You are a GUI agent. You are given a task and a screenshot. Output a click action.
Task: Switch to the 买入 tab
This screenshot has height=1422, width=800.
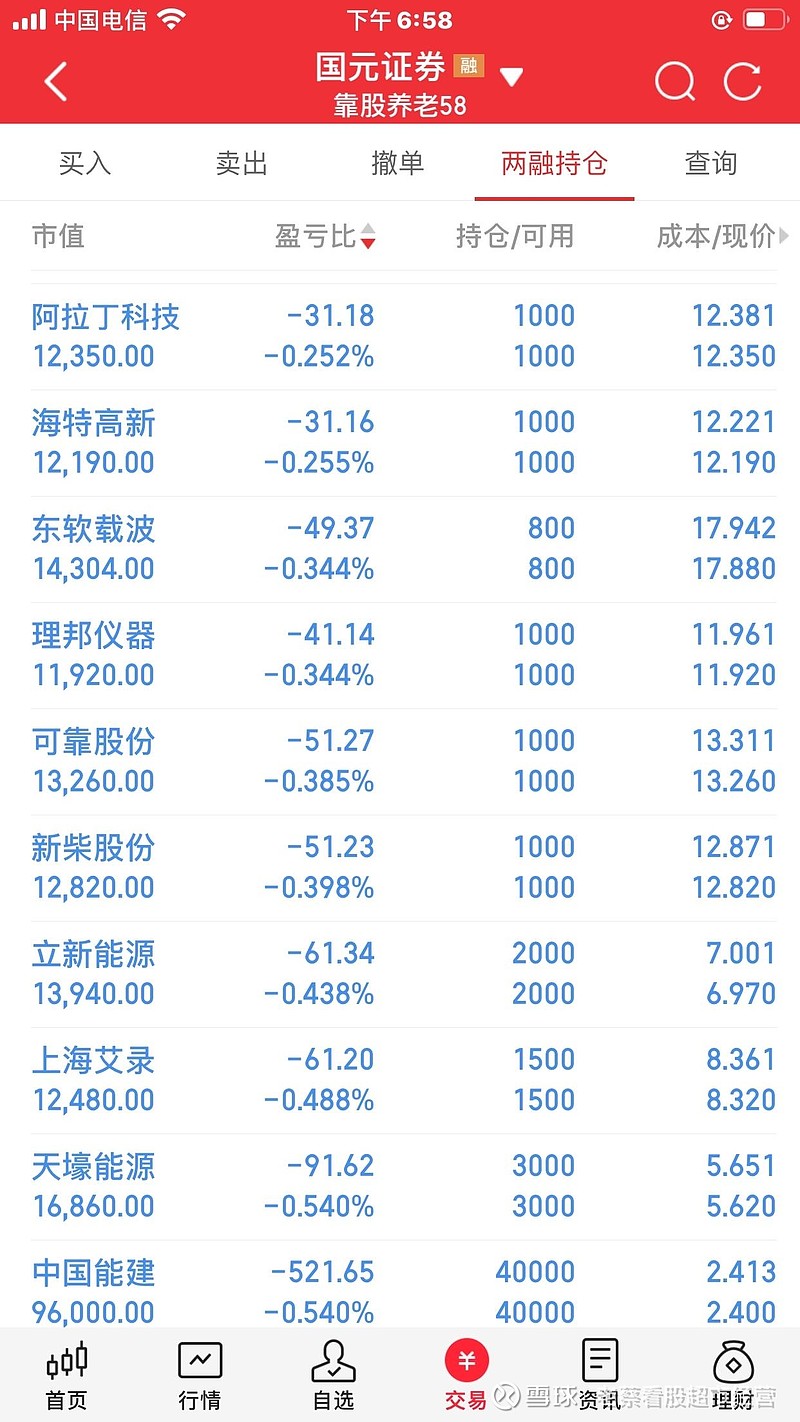click(x=84, y=163)
